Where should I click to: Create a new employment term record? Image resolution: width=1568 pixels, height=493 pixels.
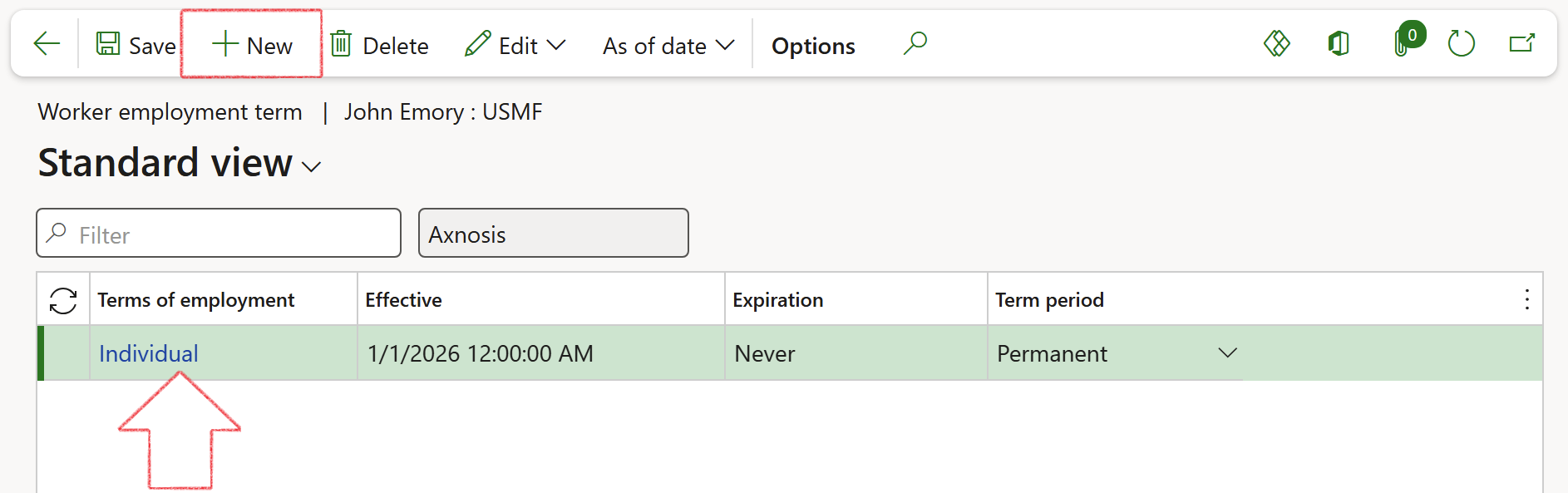click(252, 45)
